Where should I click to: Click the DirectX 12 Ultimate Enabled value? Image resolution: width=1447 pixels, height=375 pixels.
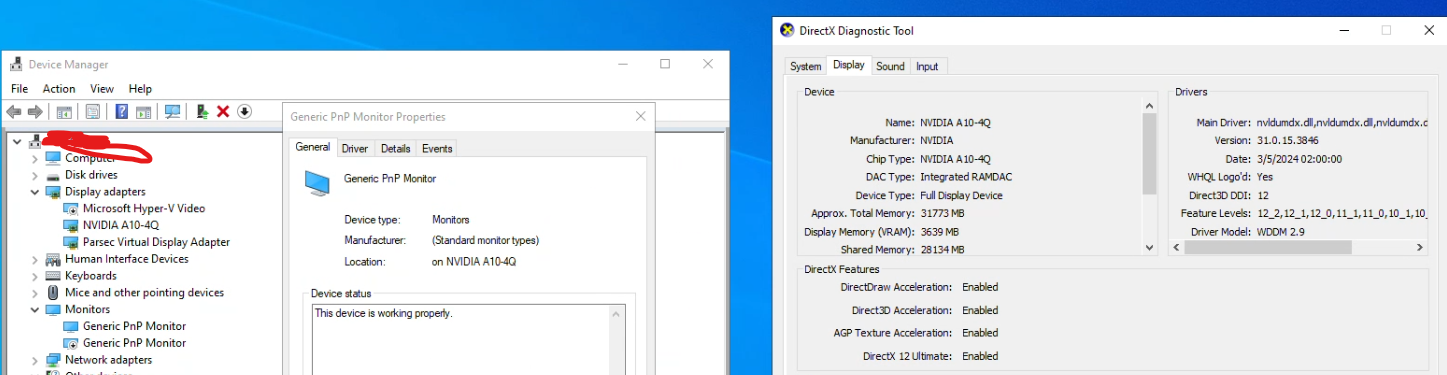980,356
